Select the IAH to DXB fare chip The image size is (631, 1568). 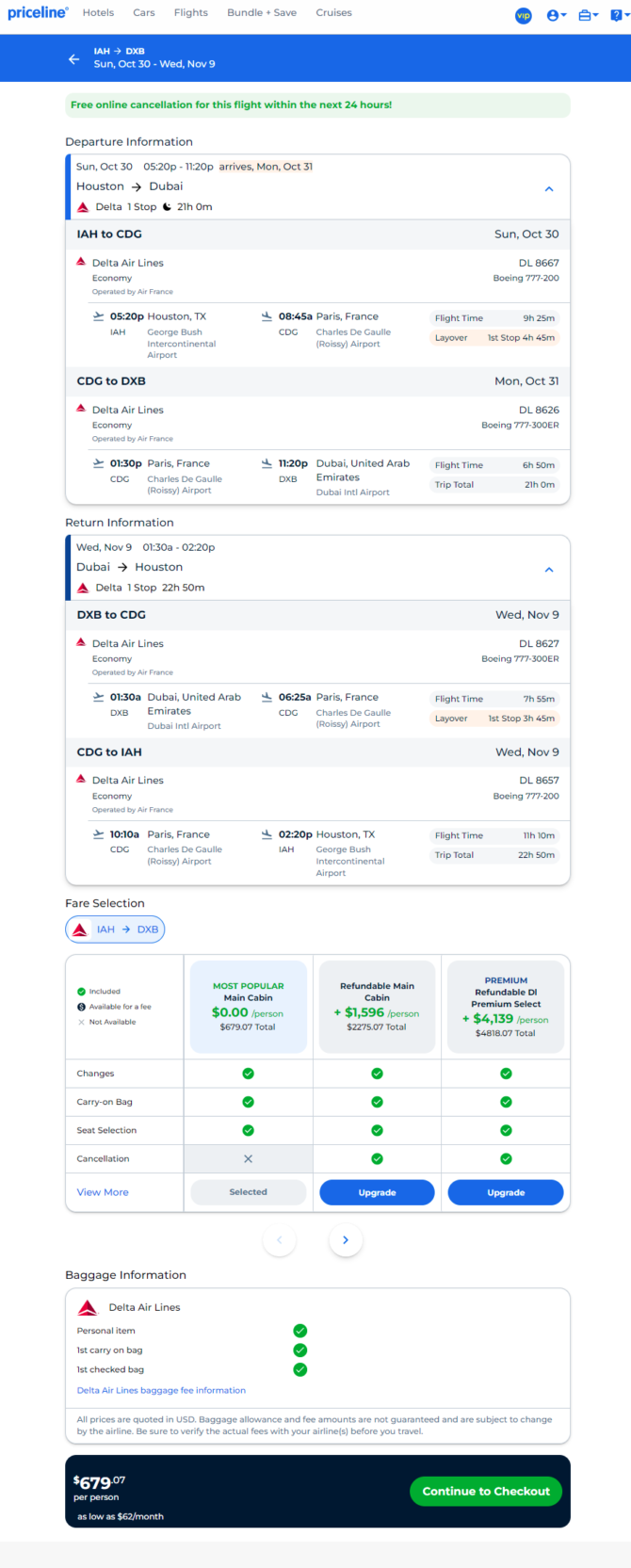pyautogui.click(x=115, y=929)
